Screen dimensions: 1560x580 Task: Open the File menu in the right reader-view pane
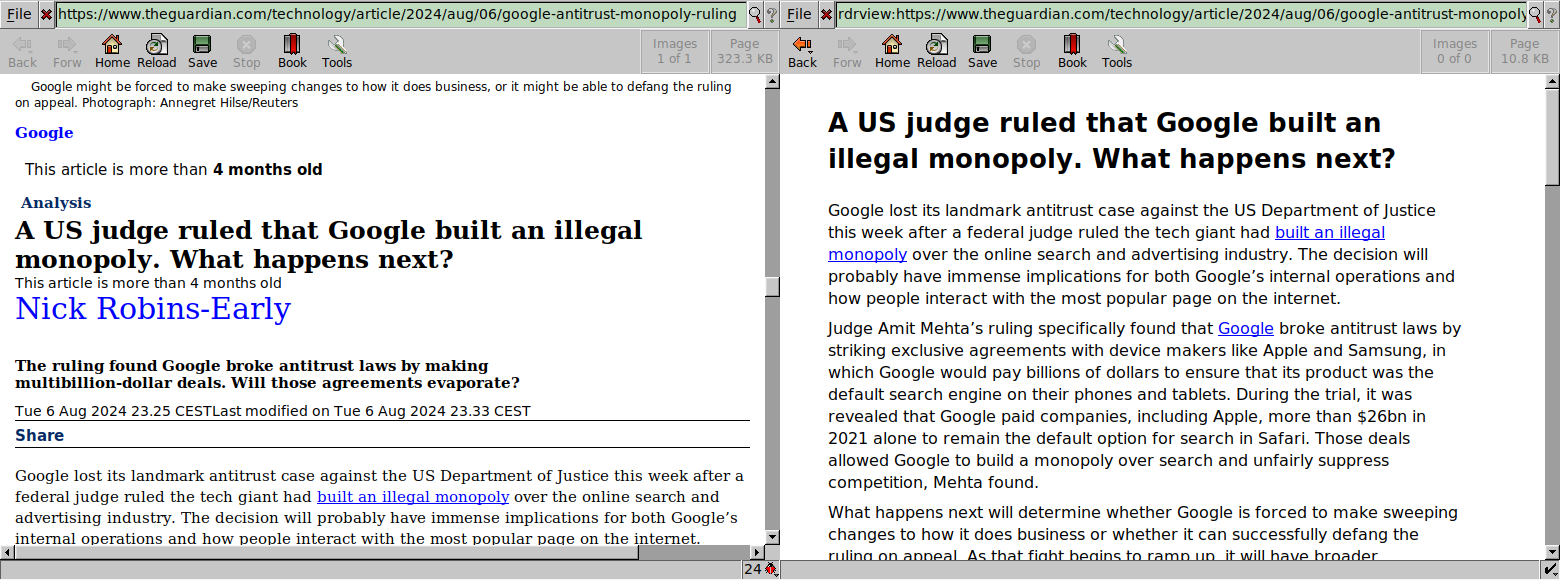799,14
